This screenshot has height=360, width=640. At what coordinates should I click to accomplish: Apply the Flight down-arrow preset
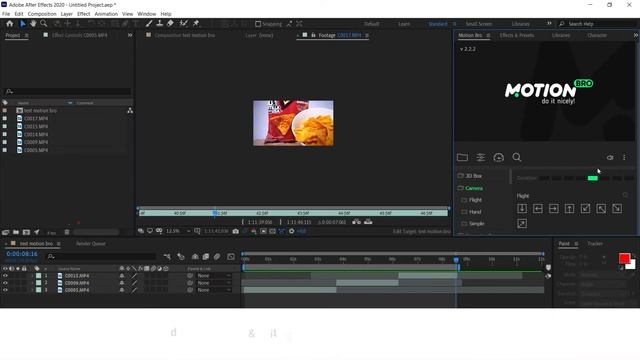click(522, 209)
